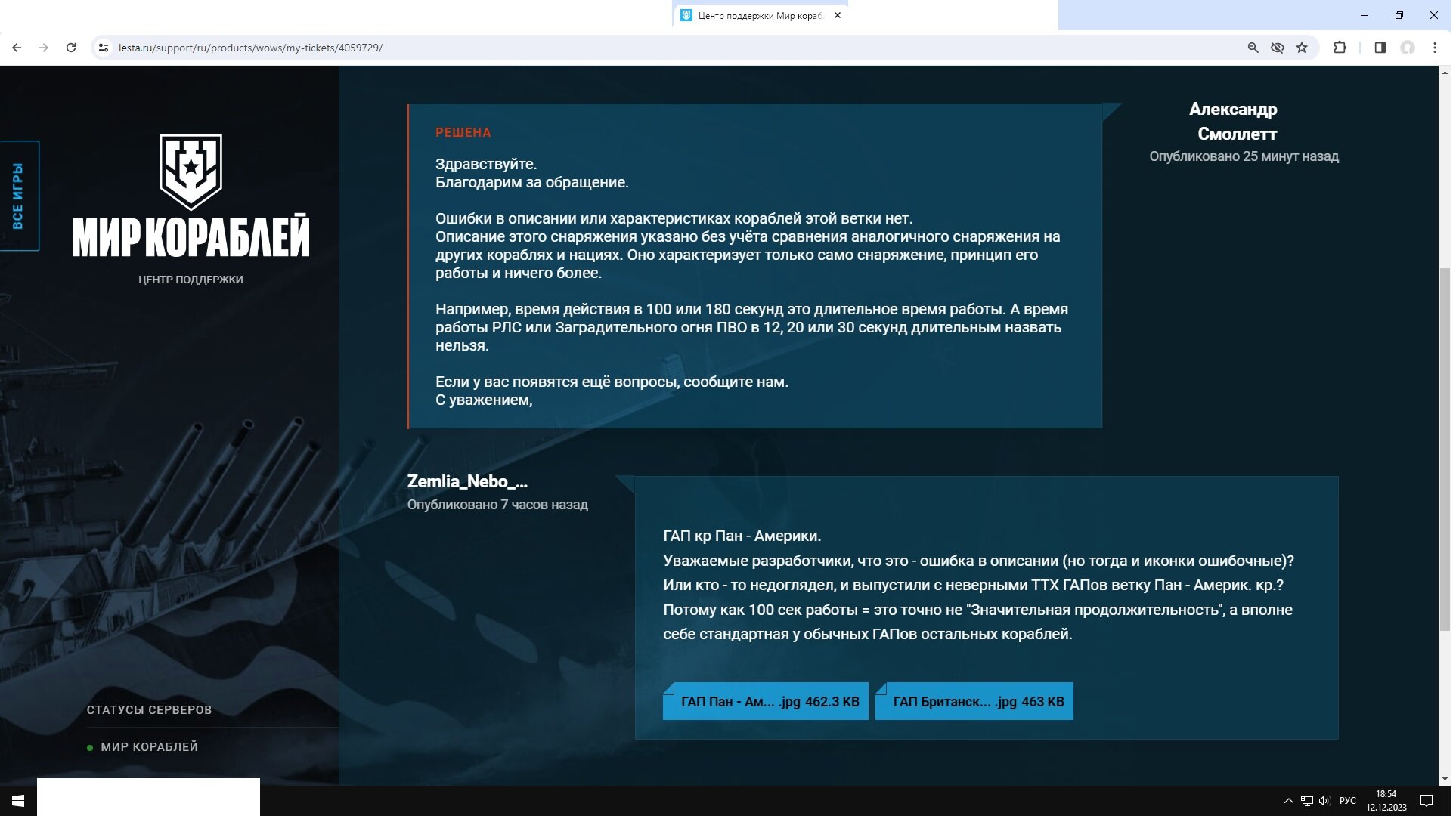Image resolution: width=1456 pixels, height=822 pixels.
Task: Show hidden tray icons chevron
Action: tap(1288, 801)
